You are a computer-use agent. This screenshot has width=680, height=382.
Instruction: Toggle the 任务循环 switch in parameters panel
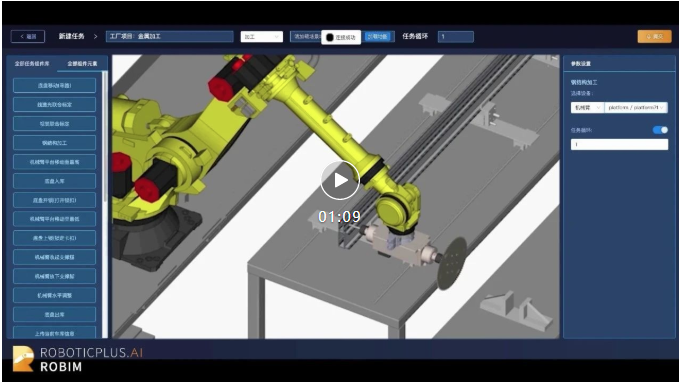tap(660, 130)
